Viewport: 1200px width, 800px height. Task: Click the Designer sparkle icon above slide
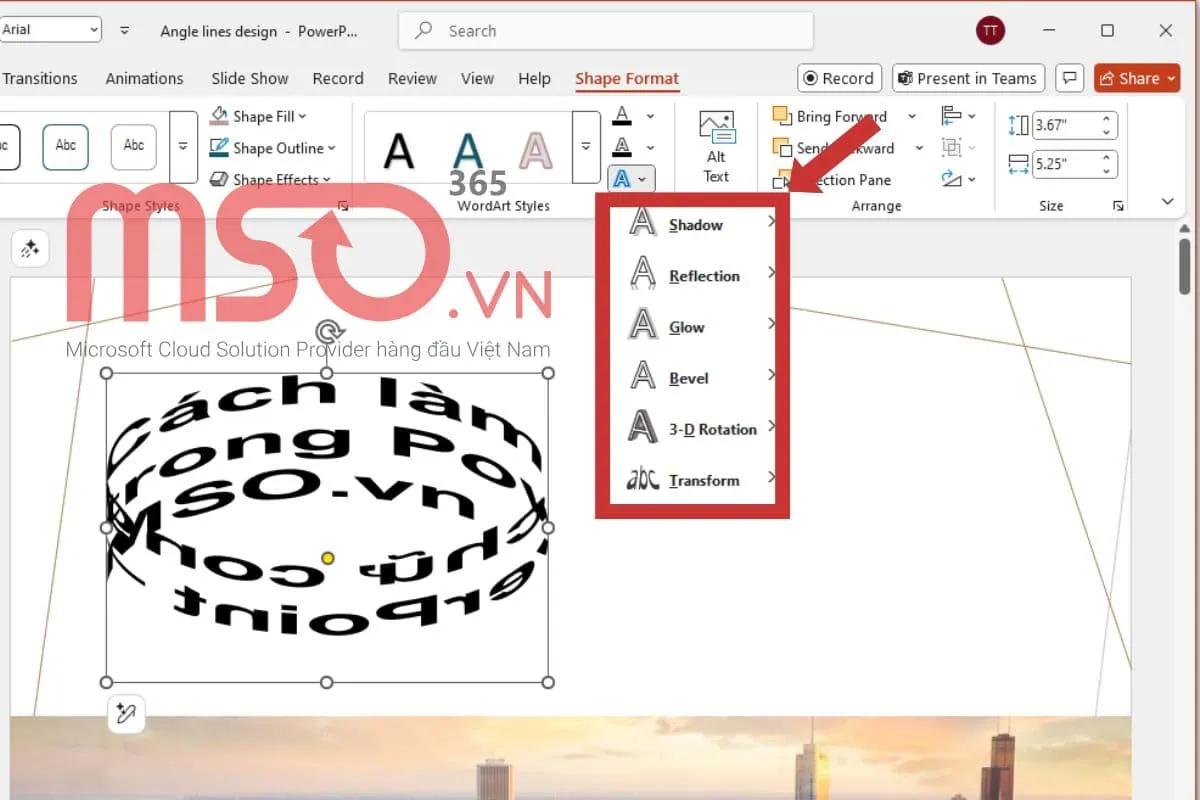(29, 249)
